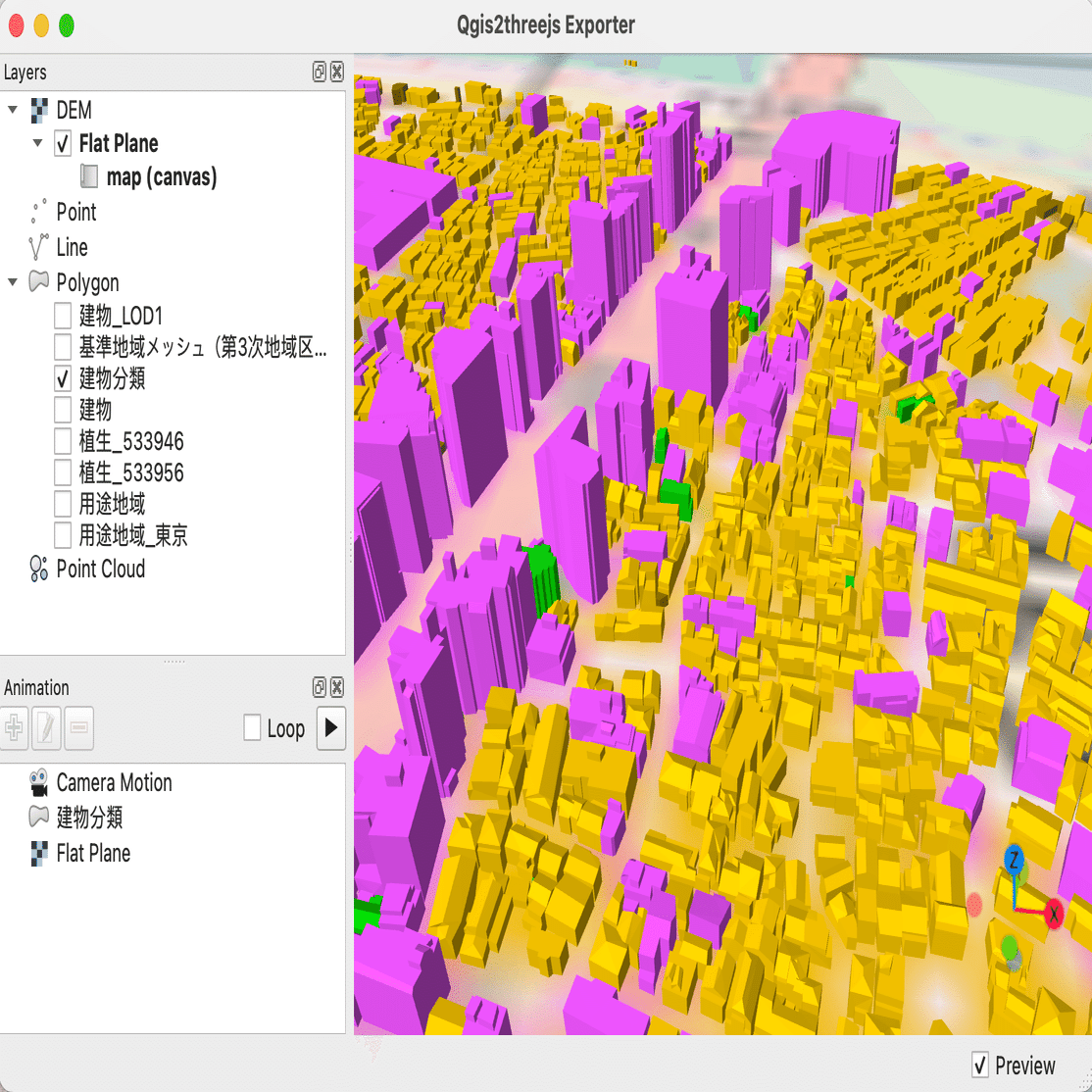1092x1092 pixels.
Task: Select the DEM tree item
Action: pos(74,110)
